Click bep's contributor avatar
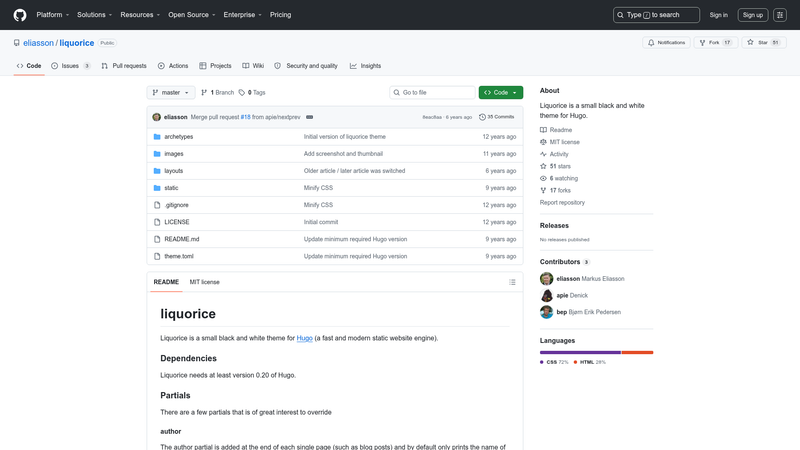Screen dimensions: 800x450 pos(546,312)
